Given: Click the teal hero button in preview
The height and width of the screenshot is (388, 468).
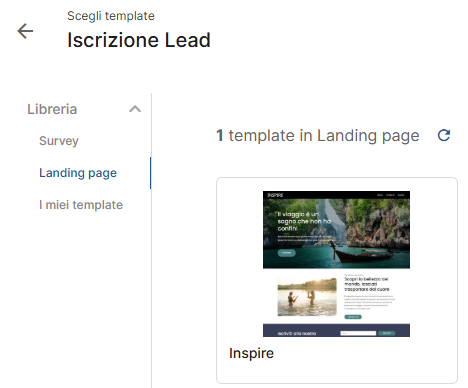Looking at the screenshot, I should pos(287,253).
